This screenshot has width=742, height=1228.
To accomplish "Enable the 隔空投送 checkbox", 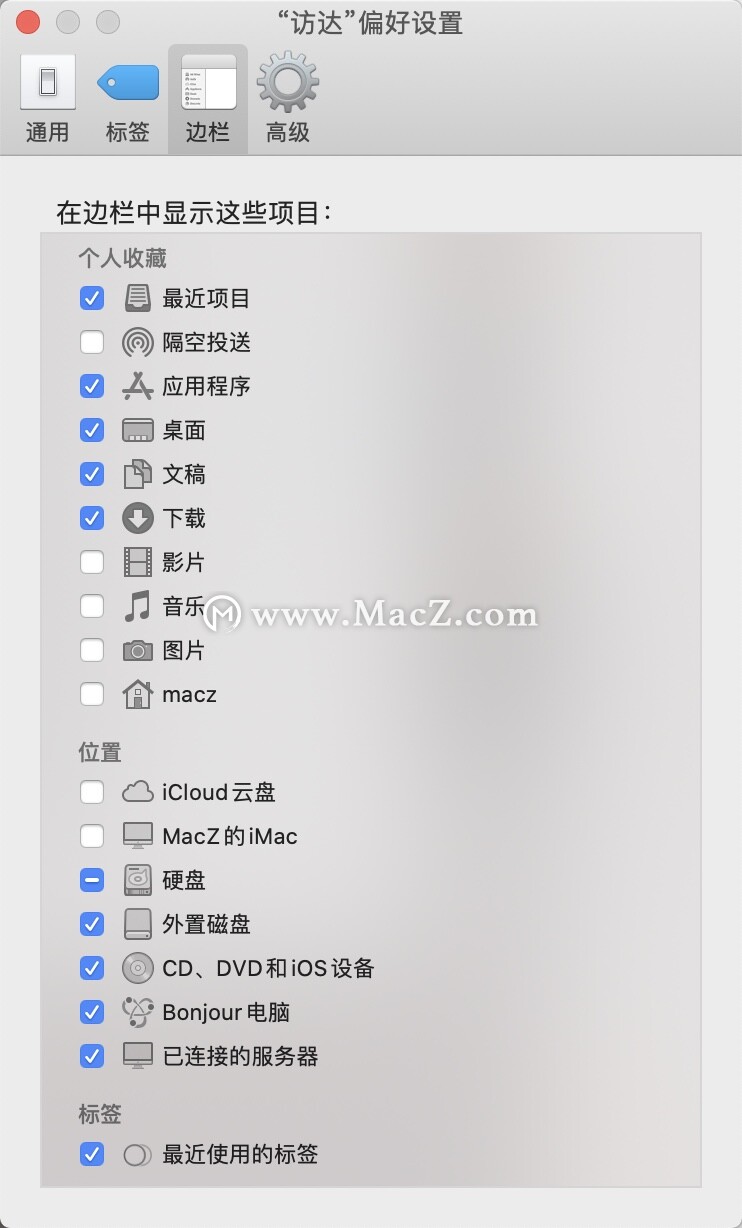I will coord(92,342).
